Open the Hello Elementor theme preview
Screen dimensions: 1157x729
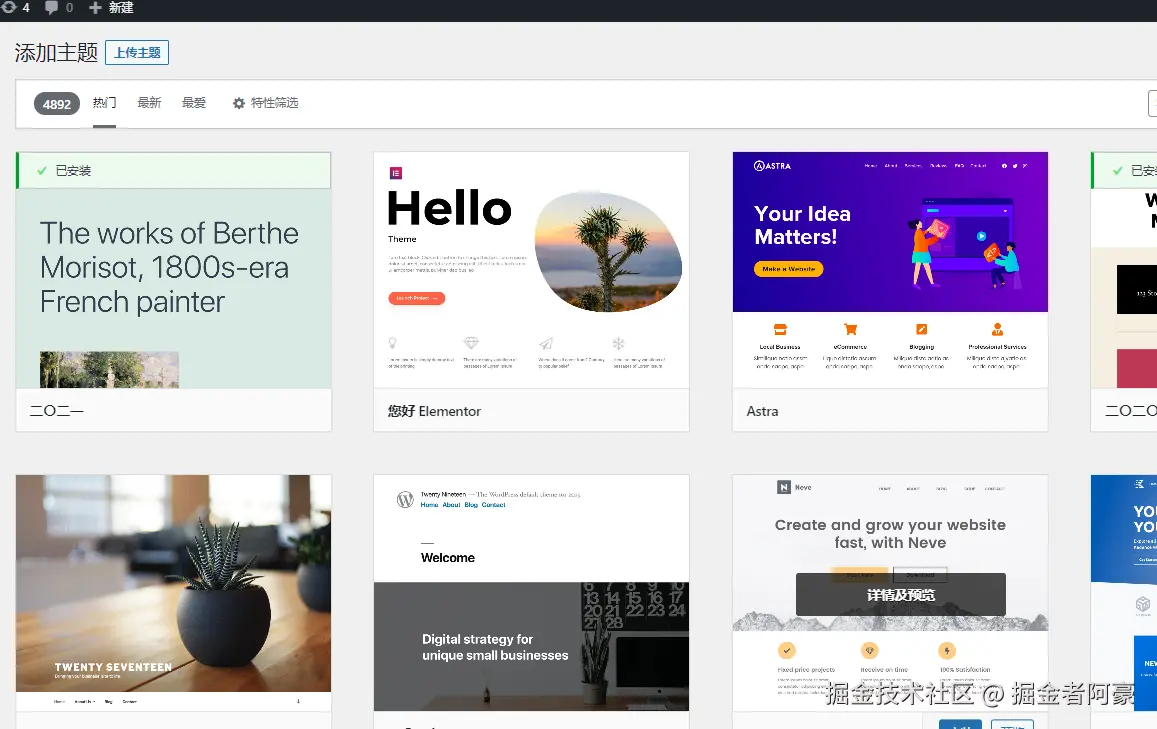(x=531, y=270)
